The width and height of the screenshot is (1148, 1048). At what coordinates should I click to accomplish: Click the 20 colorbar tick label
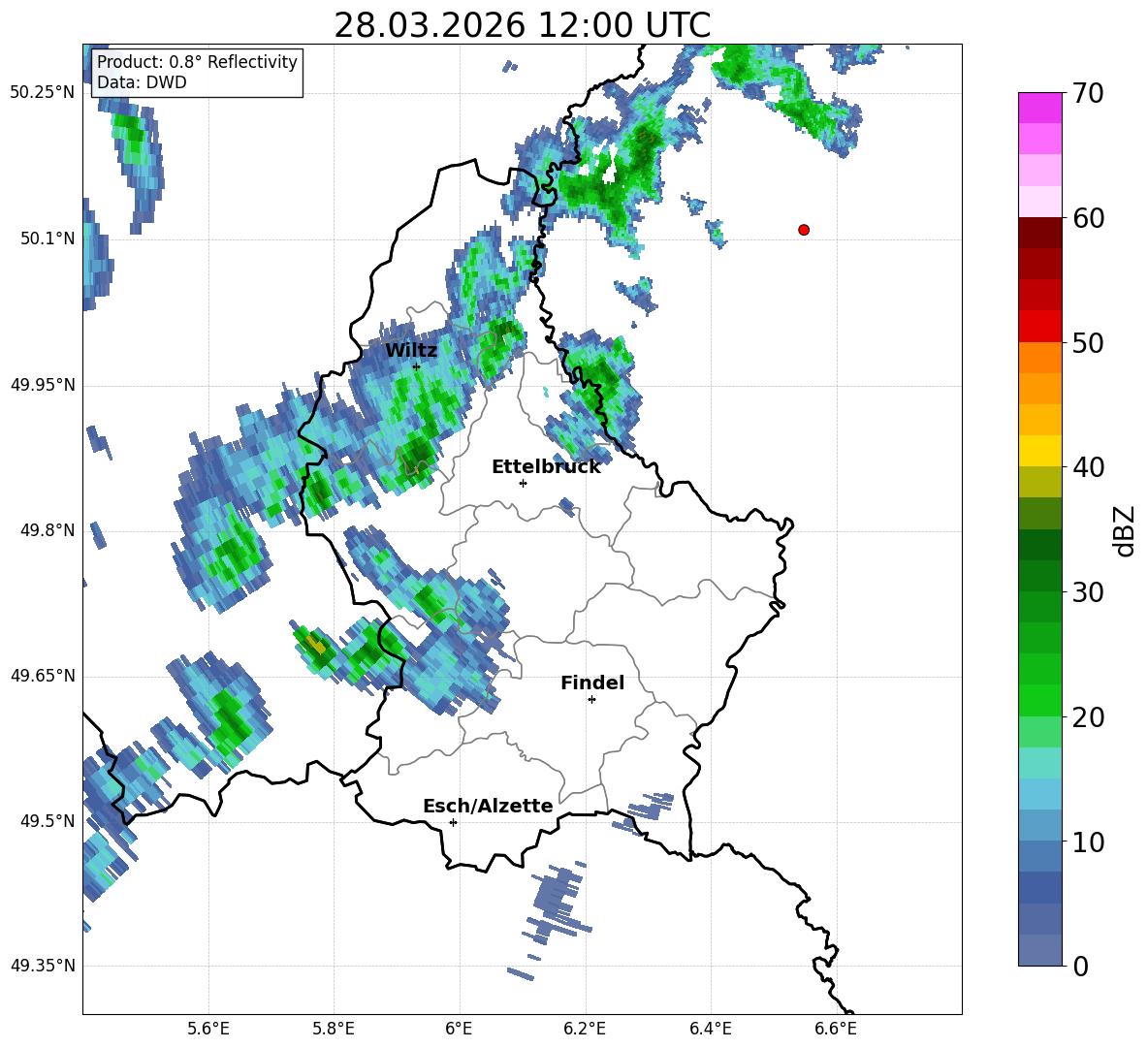[x=1088, y=717]
